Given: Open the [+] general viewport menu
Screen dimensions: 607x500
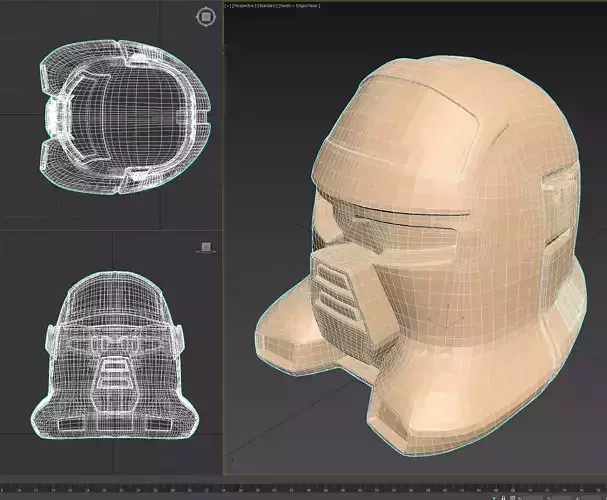Looking at the screenshot, I should click(228, 6).
